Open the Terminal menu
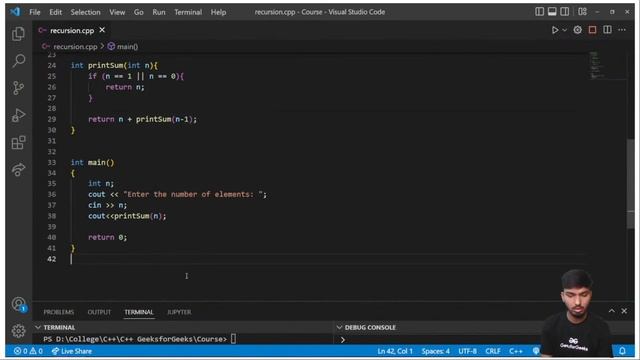The height and width of the screenshot is (360, 640). (188, 12)
